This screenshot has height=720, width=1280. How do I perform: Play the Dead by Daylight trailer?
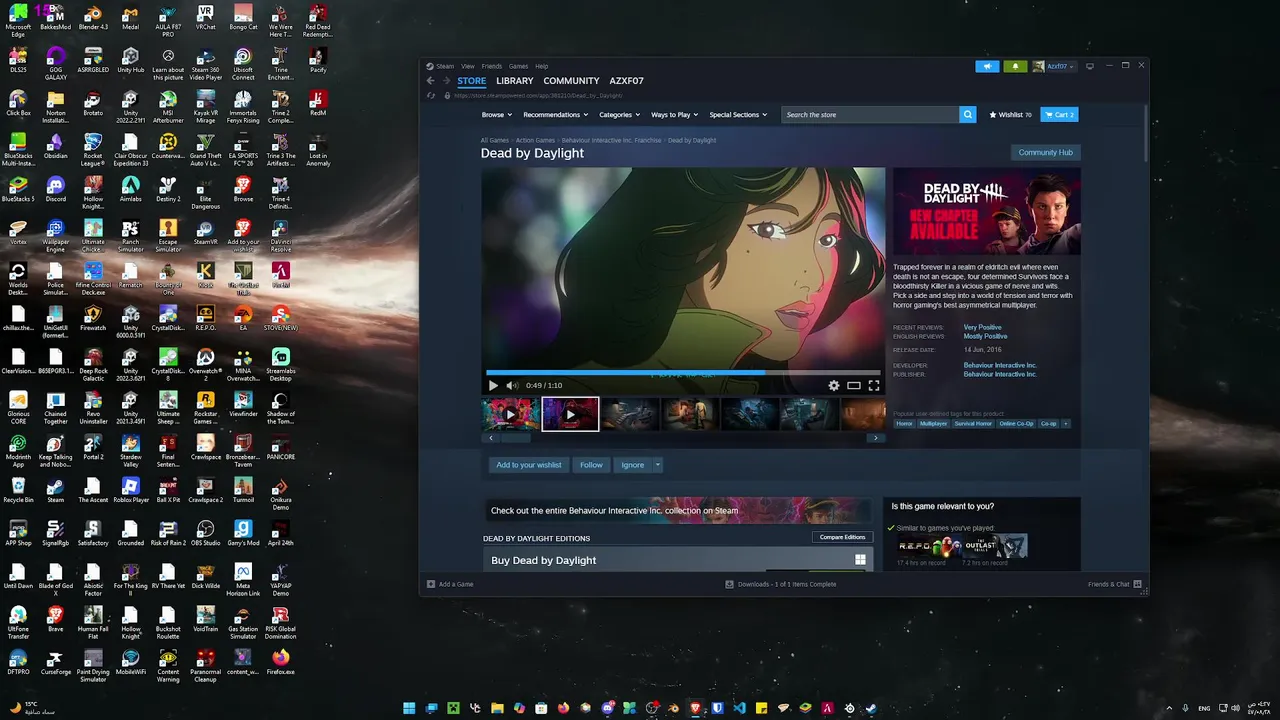point(493,385)
